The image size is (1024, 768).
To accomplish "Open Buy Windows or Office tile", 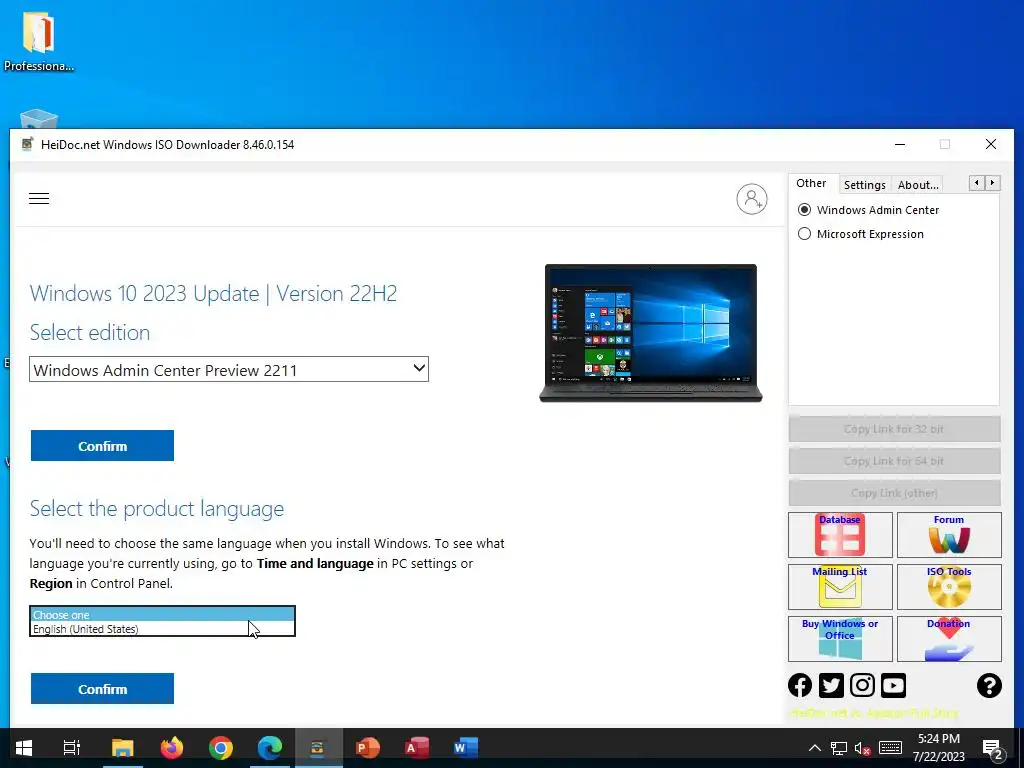I will coord(840,639).
